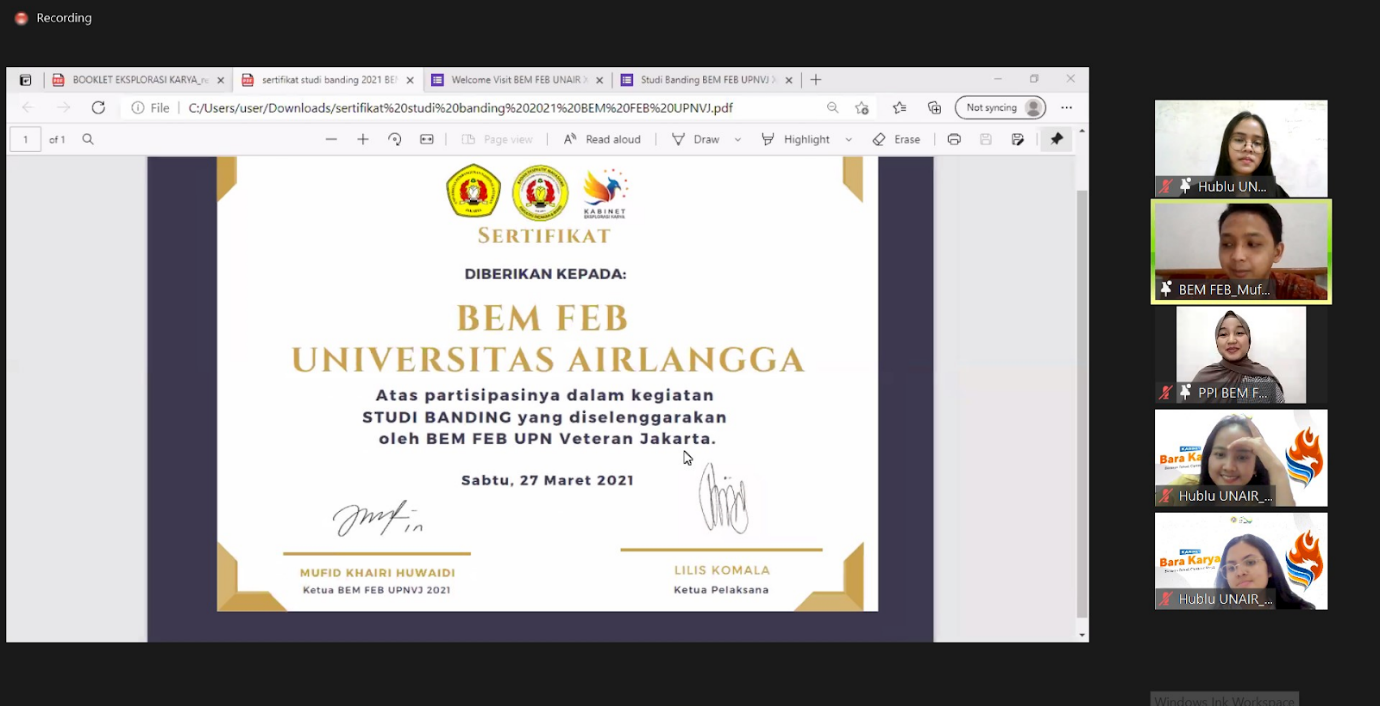Viewport: 1380px width, 706px height.
Task: Select first Hublu UN participant video tile
Action: click(1241, 148)
